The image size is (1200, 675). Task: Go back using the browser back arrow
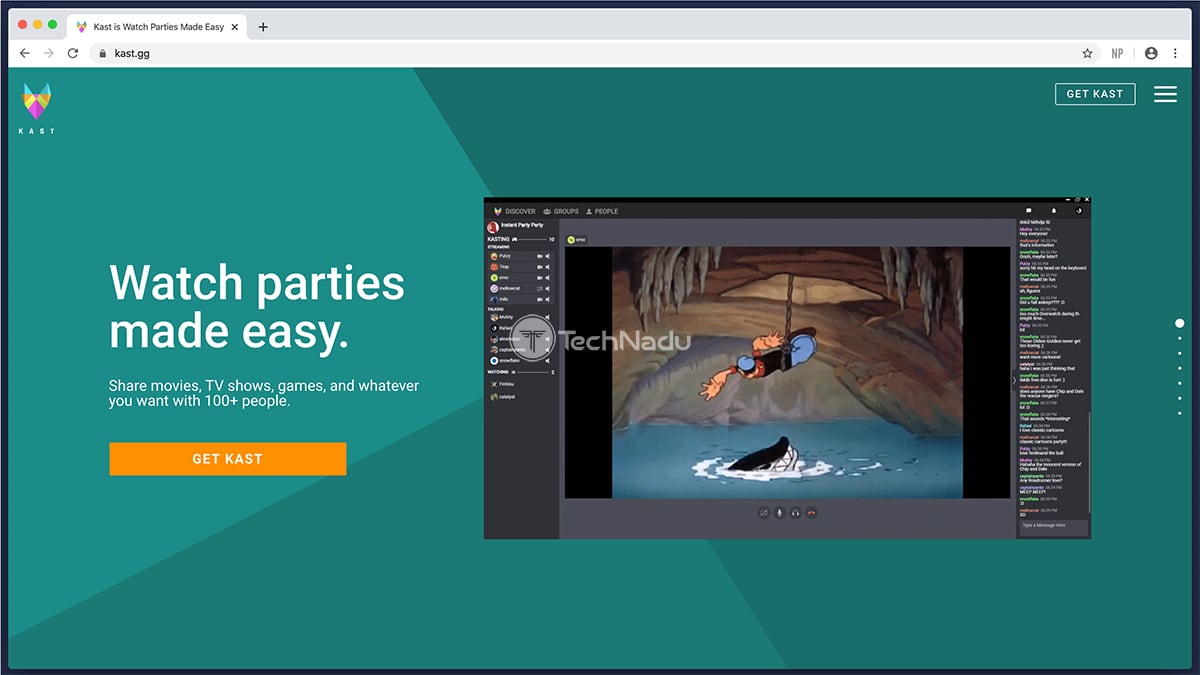(x=25, y=53)
